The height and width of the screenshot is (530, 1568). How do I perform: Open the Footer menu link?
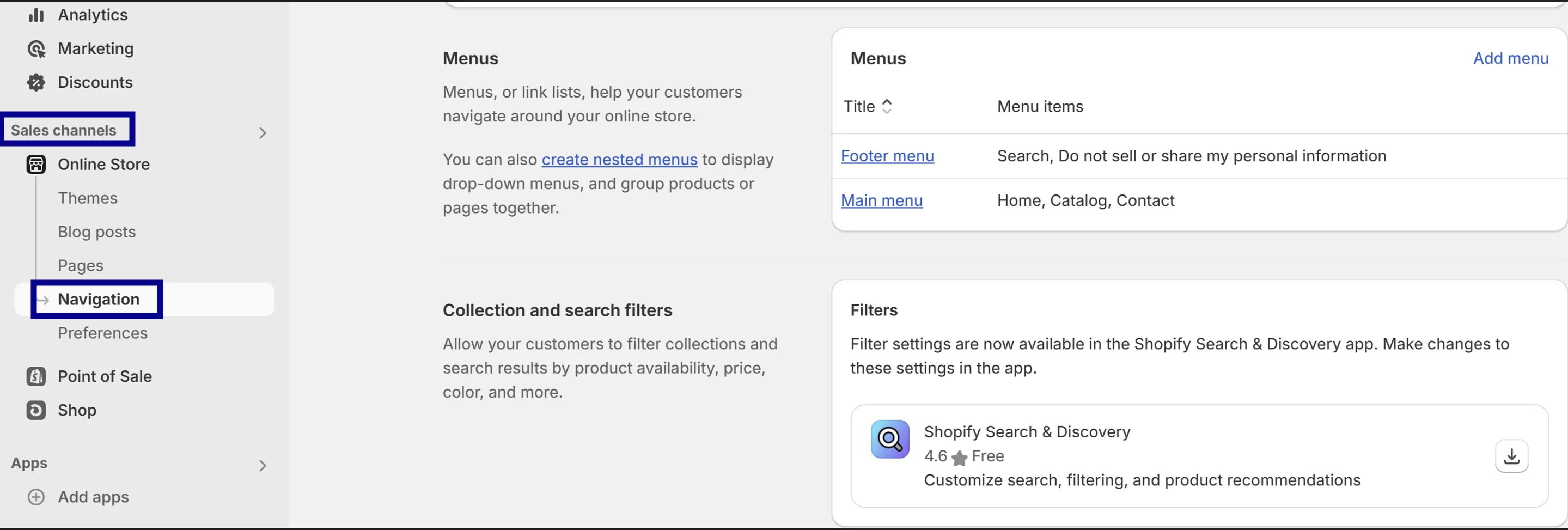887,156
